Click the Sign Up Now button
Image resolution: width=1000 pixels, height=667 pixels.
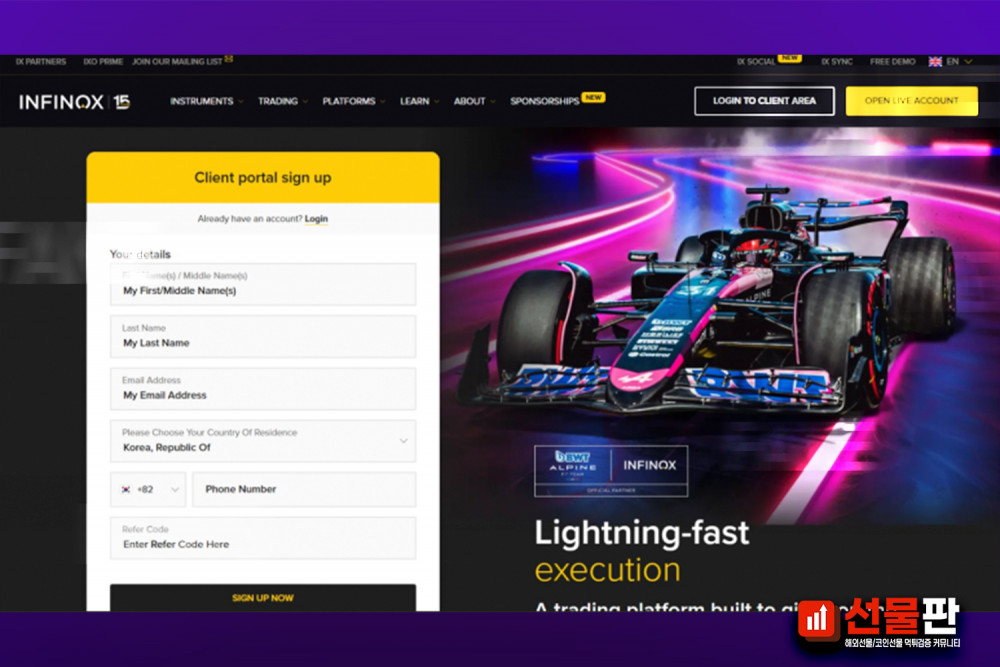[x=263, y=598]
